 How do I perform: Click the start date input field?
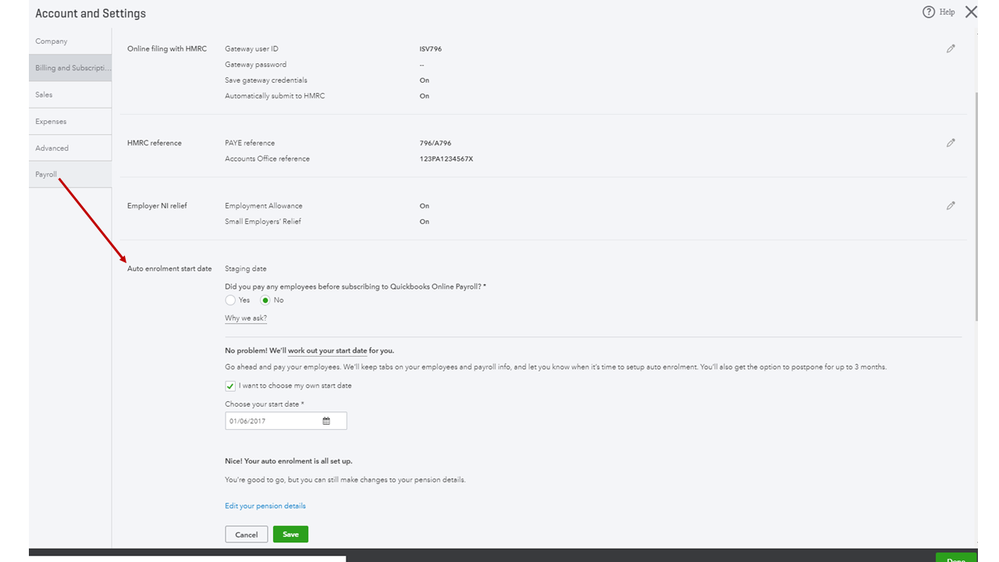pos(272,421)
